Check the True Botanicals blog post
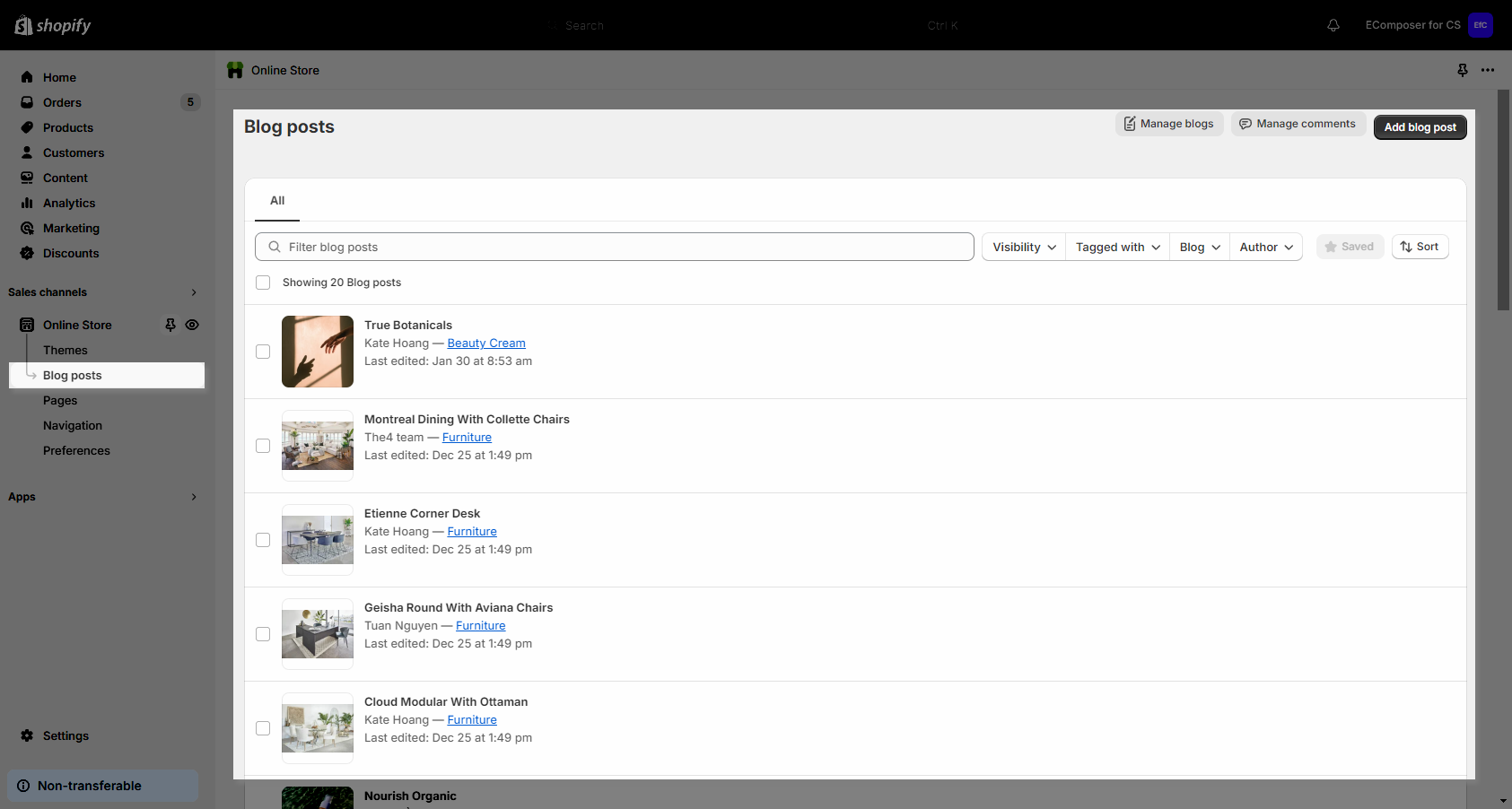Image resolution: width=1512 pixels, height=809 pixels. click(263, 352)
